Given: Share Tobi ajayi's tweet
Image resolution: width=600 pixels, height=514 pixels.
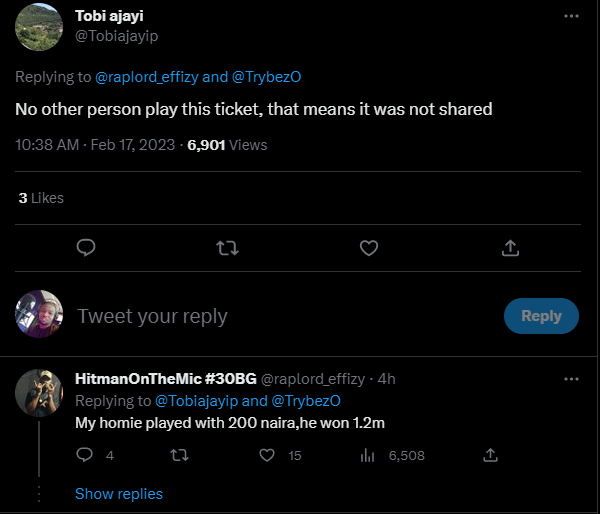Looking at the screenshot, I should point(509,247).
